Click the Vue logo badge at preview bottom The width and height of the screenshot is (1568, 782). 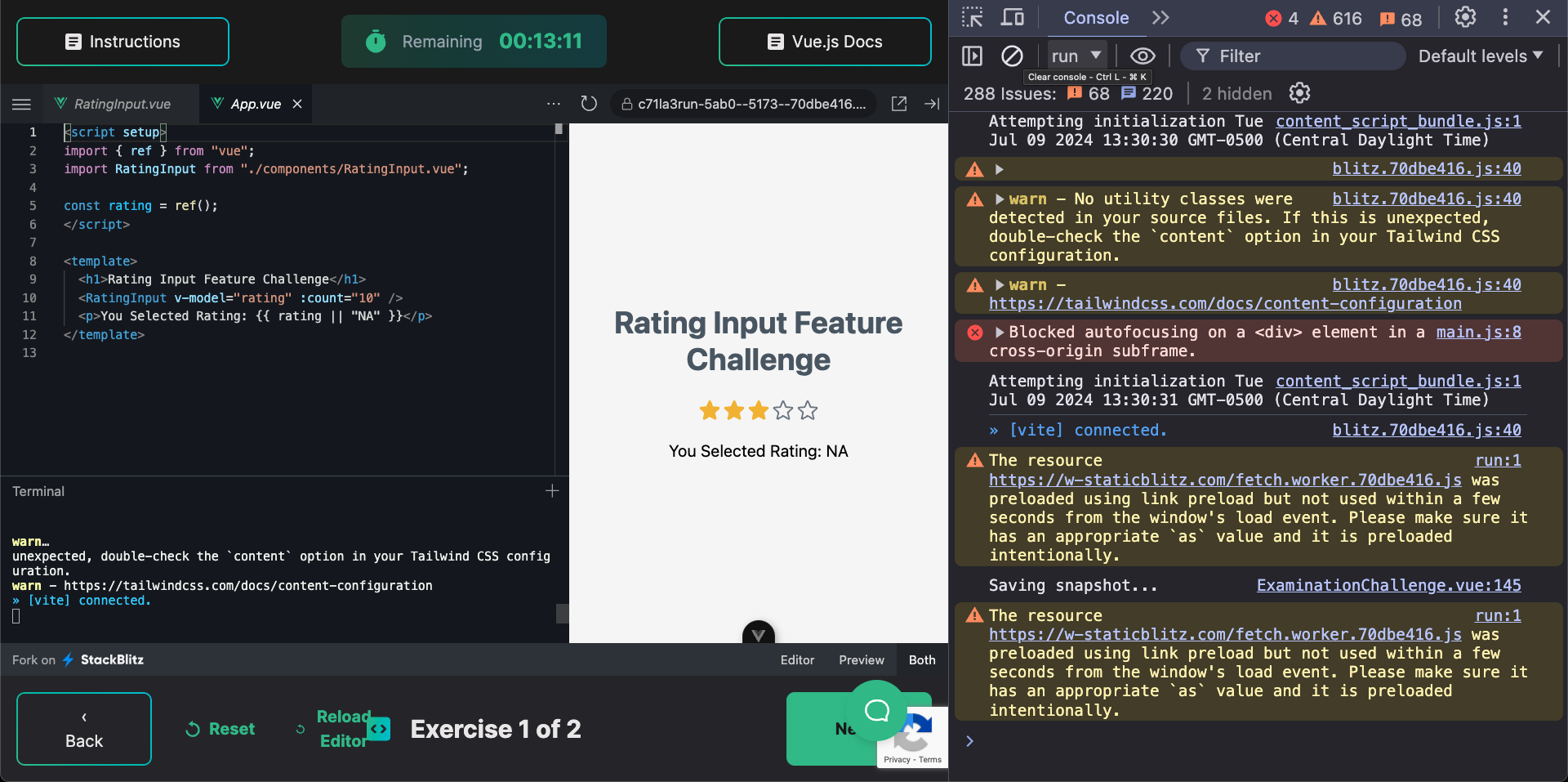click(x=759, y=634)
